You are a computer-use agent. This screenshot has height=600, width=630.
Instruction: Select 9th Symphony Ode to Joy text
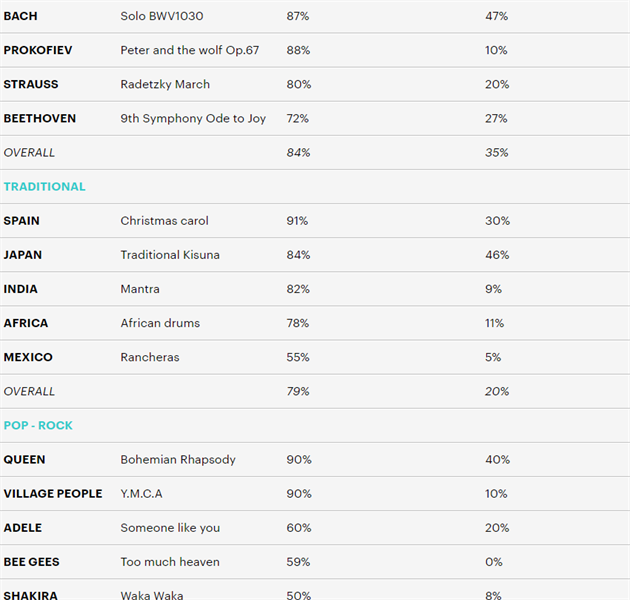[193, 119]
